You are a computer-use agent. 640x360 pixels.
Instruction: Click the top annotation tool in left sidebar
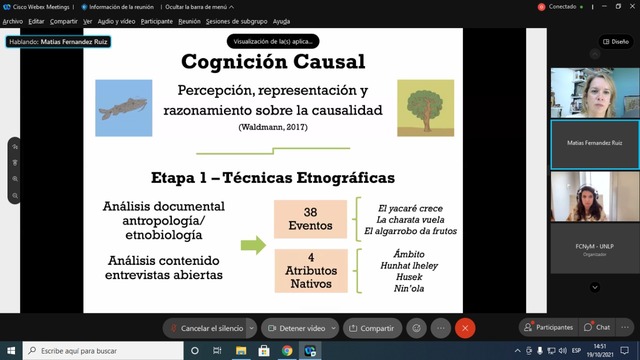(x=15, y=147)
